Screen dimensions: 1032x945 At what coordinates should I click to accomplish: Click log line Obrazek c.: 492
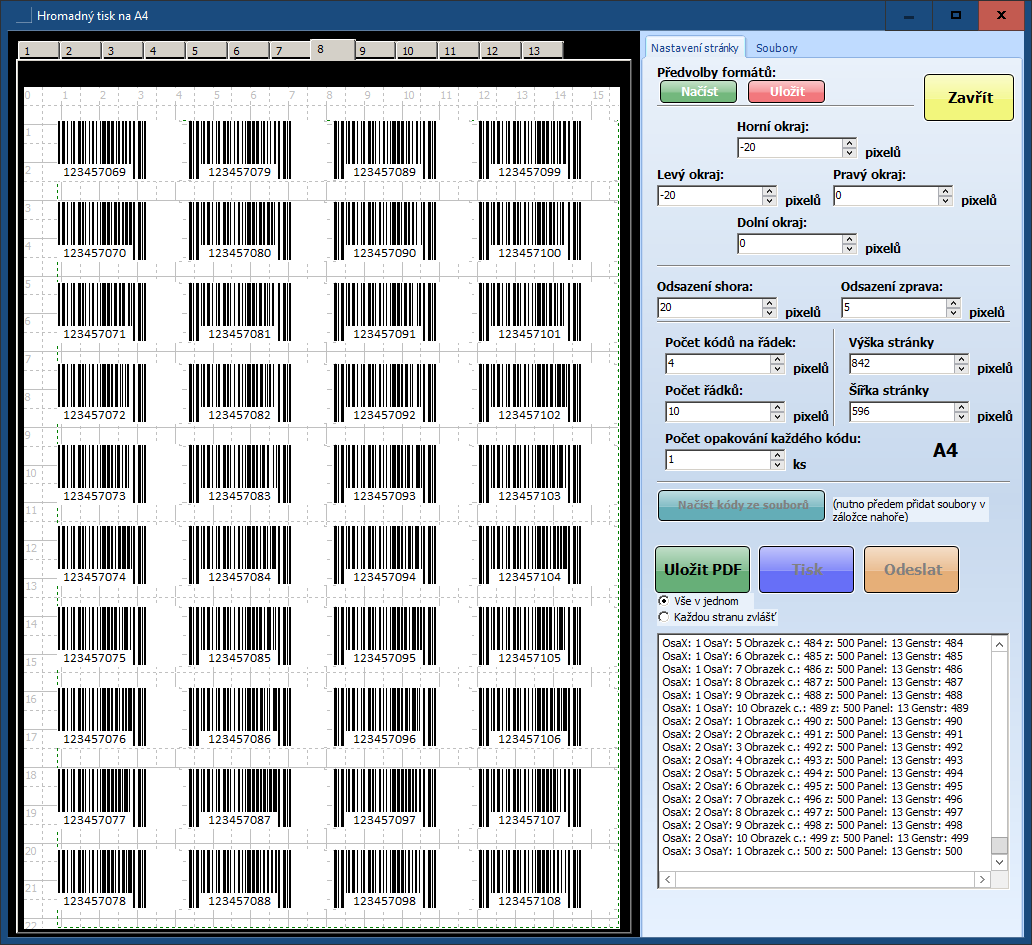812,747
